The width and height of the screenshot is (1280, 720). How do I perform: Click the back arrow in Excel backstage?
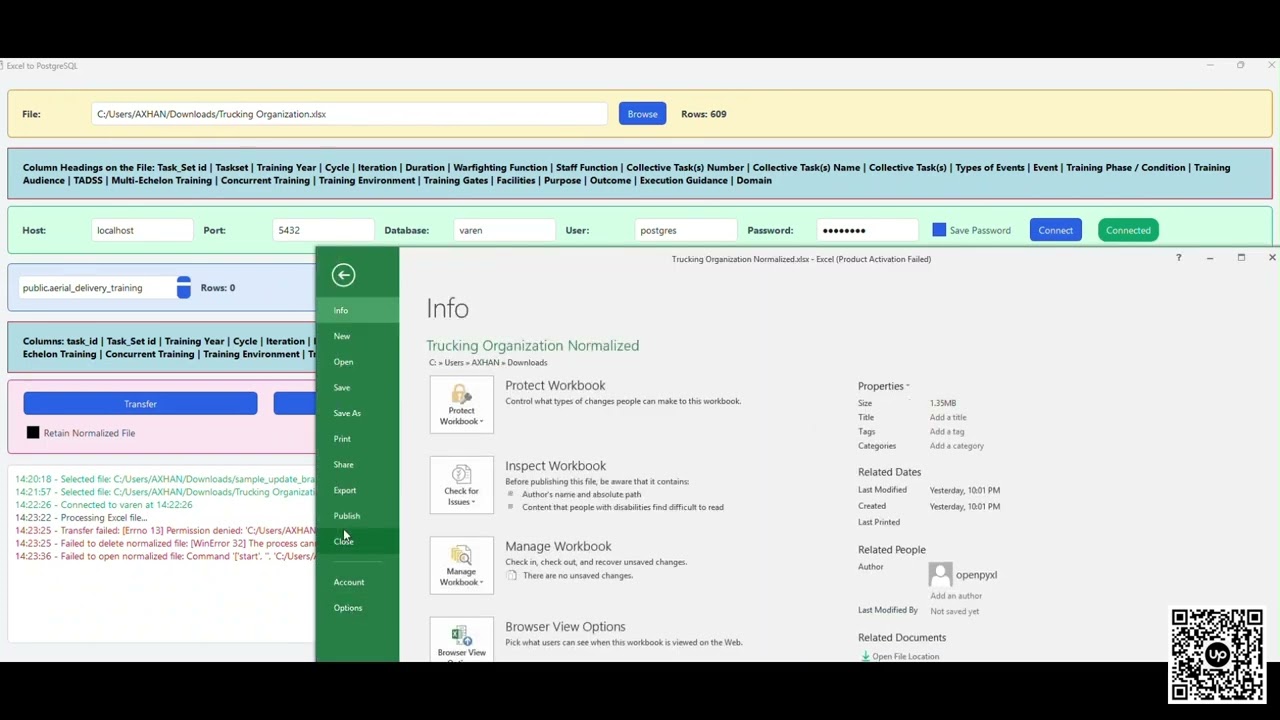point(343,275)
